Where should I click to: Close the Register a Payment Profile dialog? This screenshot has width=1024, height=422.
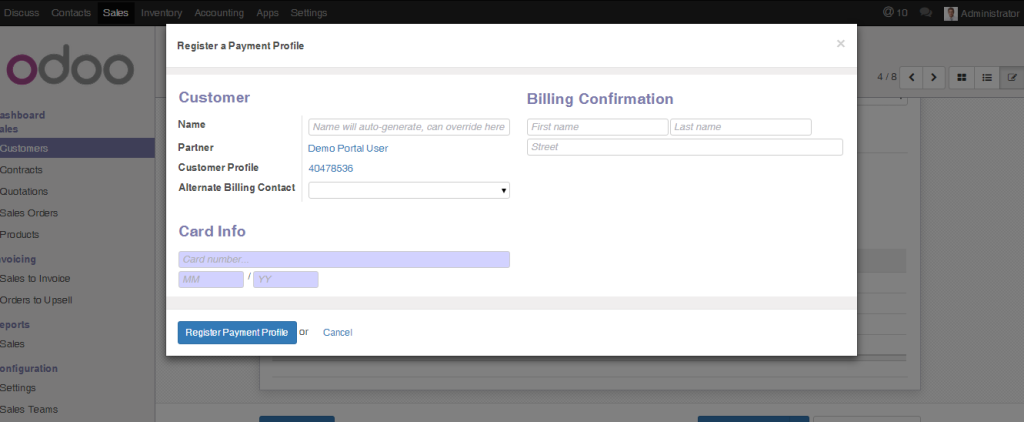pyautogui.click(x=840, y=44)
